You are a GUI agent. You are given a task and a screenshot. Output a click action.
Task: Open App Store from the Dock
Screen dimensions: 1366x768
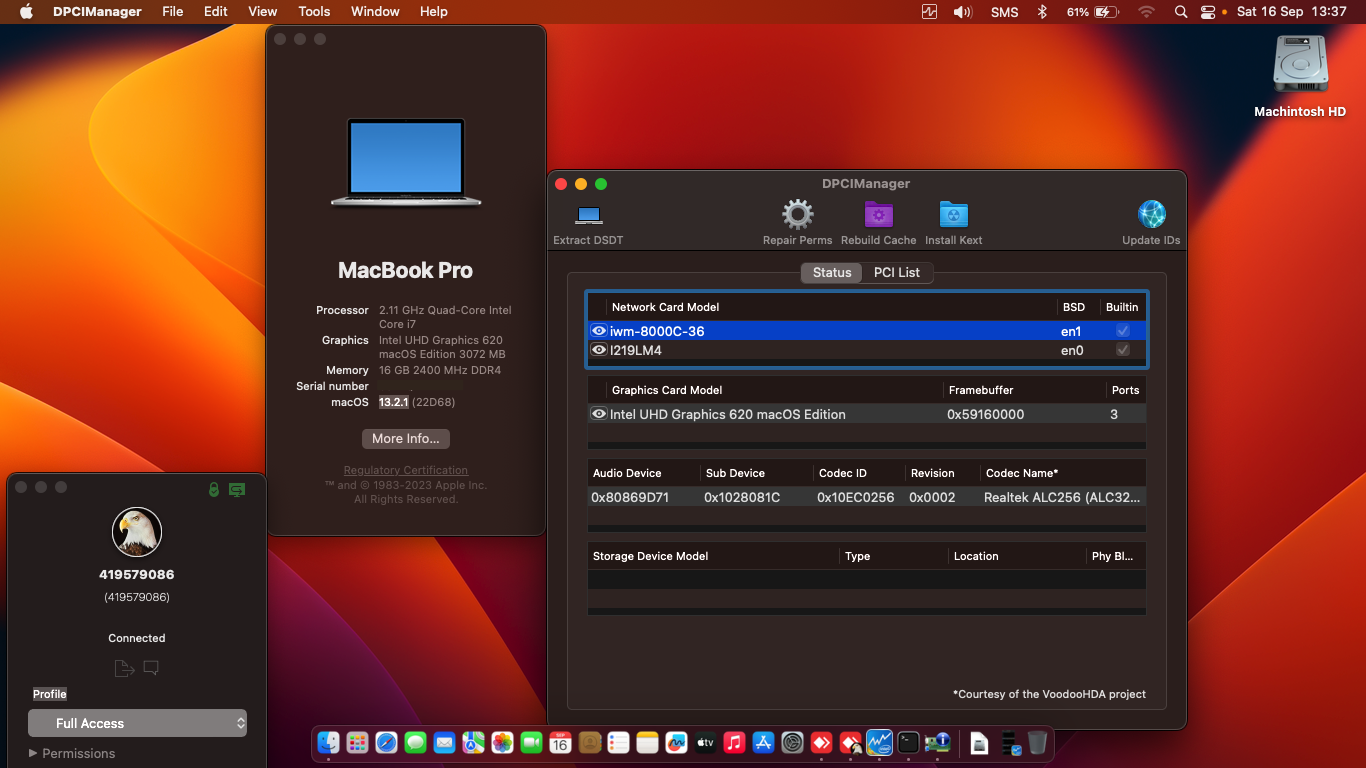point(763,742)
